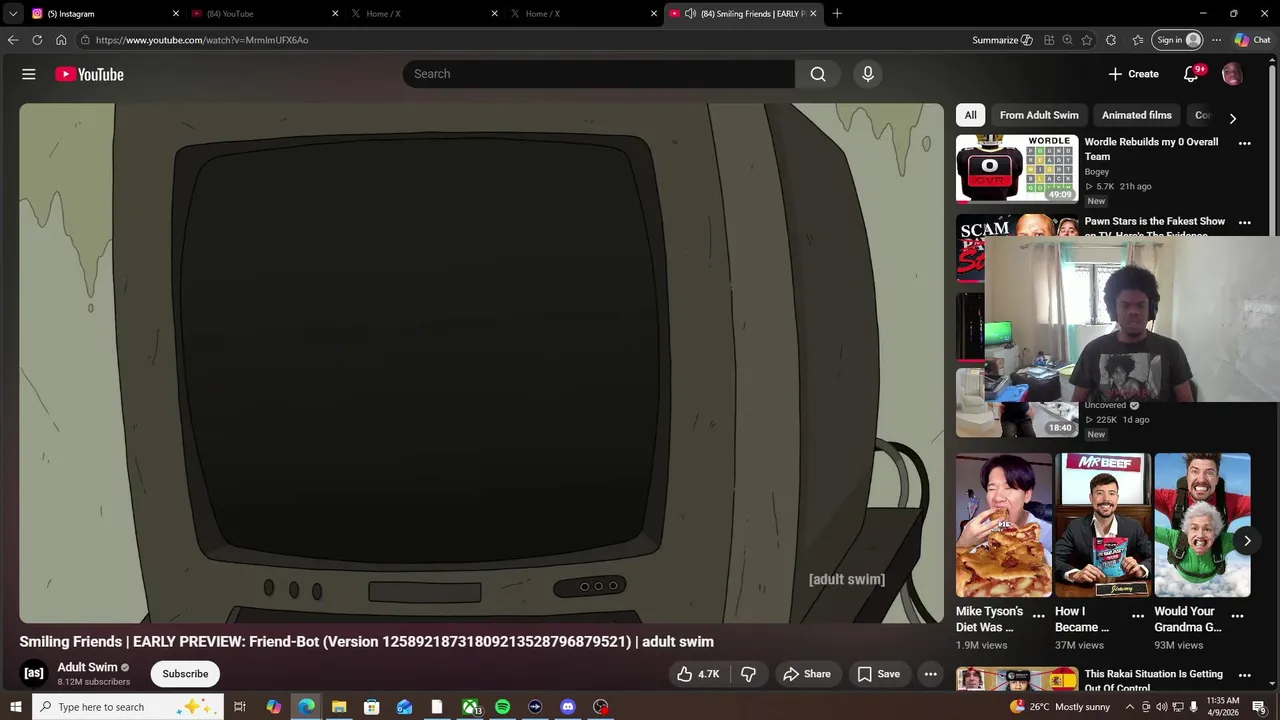Start voice search with the microphone icon
This screenshot has width=1280, height=720.
pyautogui.click(x=868, y=74)
